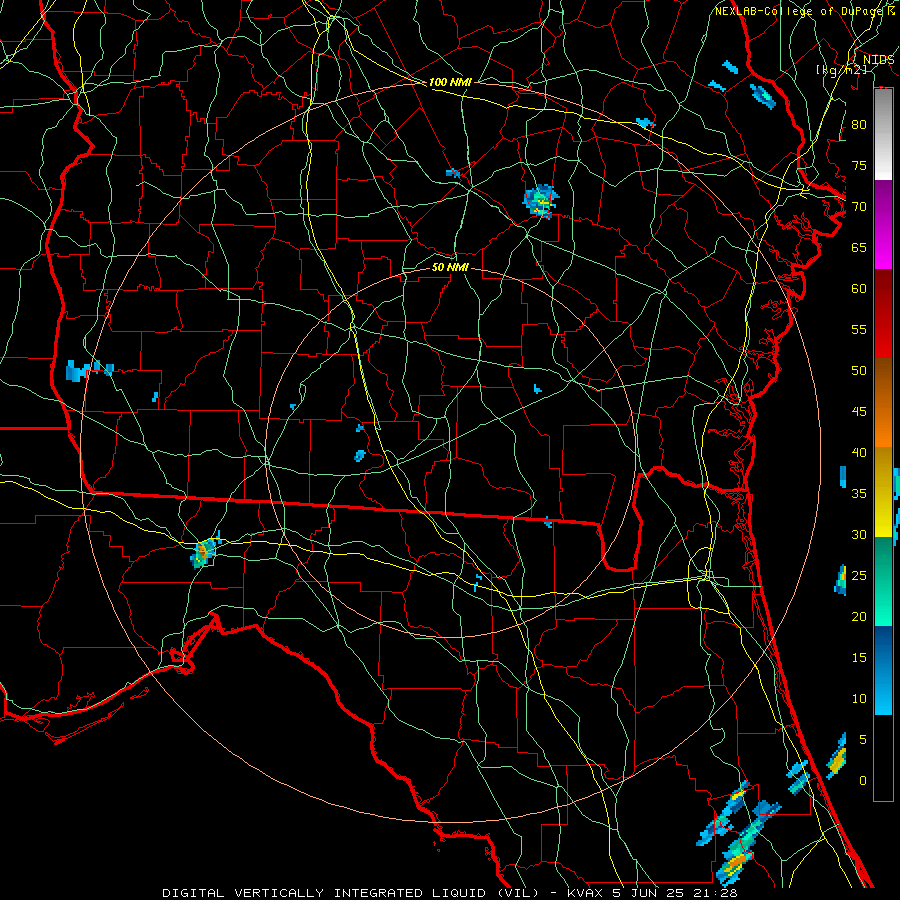
Task: Click scale value "40" on the legend
Action: tap(859, 452)
